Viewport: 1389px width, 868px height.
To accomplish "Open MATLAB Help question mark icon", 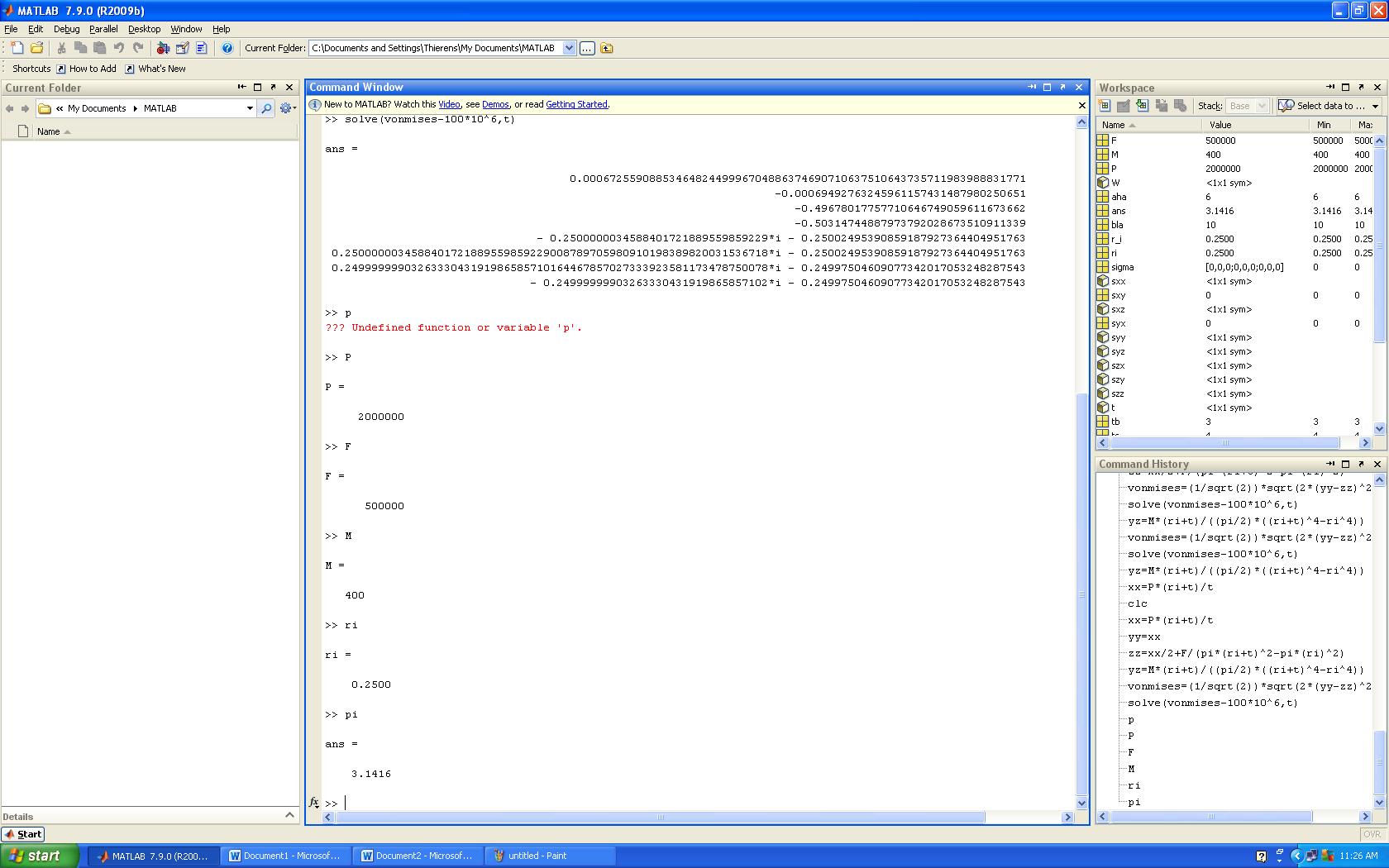I will coord(227,48).
